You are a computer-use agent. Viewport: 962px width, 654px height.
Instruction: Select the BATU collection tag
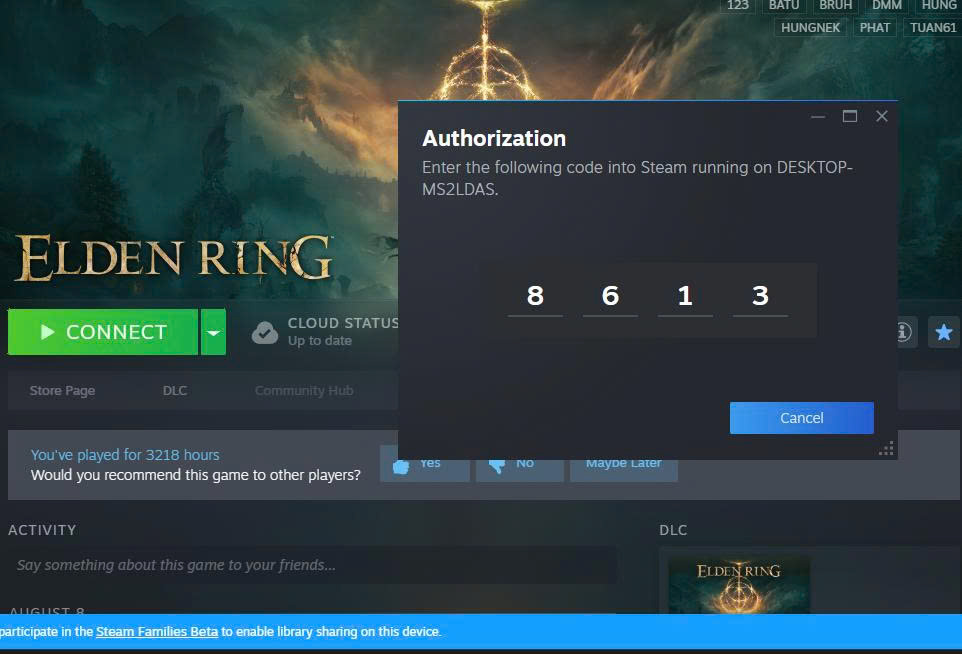tap(784, 6)
